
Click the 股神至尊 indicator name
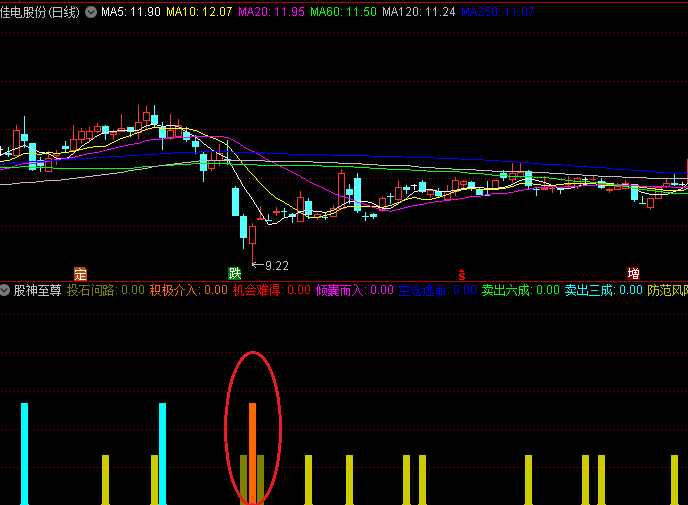(37, 290)
